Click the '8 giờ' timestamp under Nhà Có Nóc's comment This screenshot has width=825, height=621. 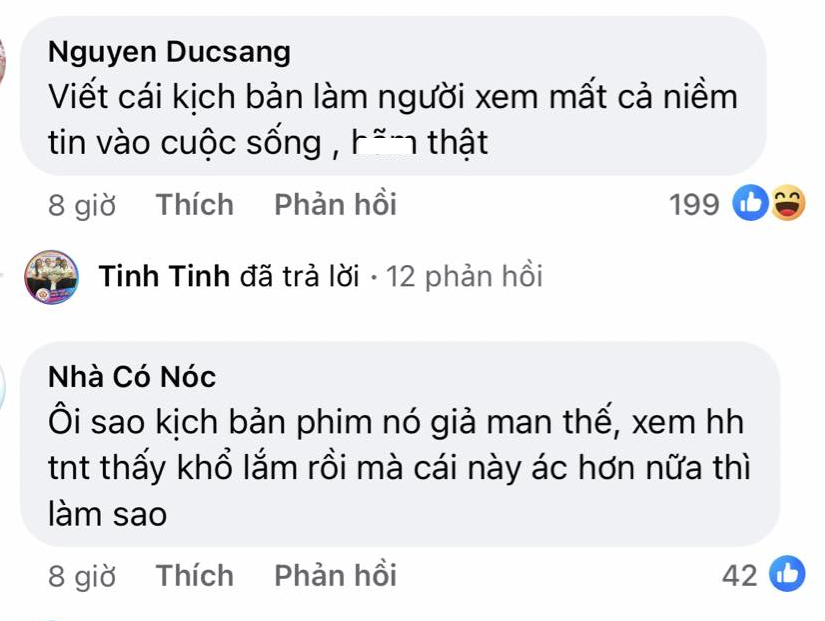(82, 576)
